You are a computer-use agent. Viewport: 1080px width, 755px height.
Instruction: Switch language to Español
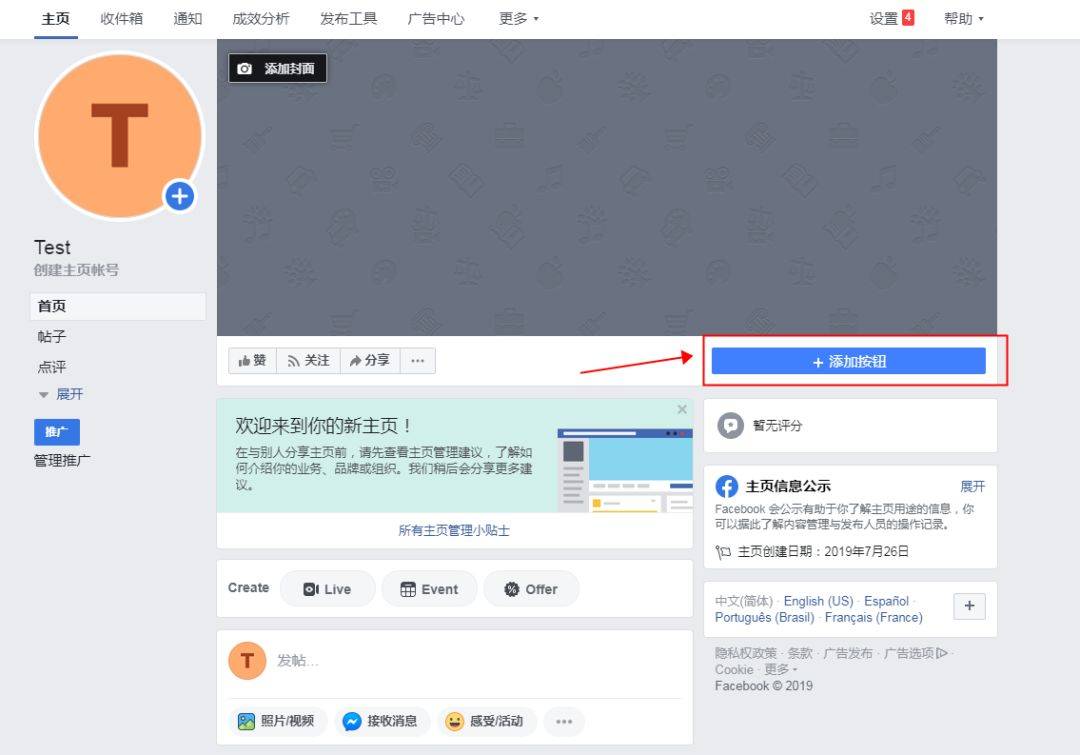[x=886, y=601]
